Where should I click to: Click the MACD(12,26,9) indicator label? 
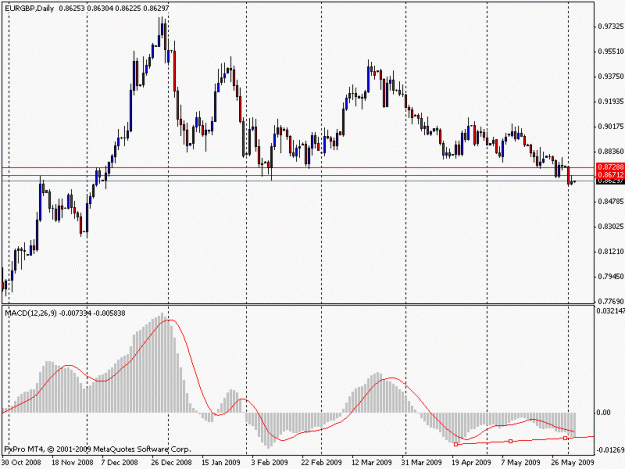pyautogui.click(x=31, y=313)
